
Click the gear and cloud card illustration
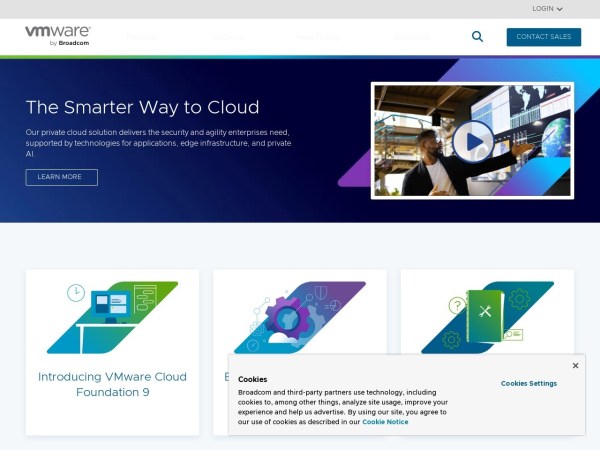[299, 317]
